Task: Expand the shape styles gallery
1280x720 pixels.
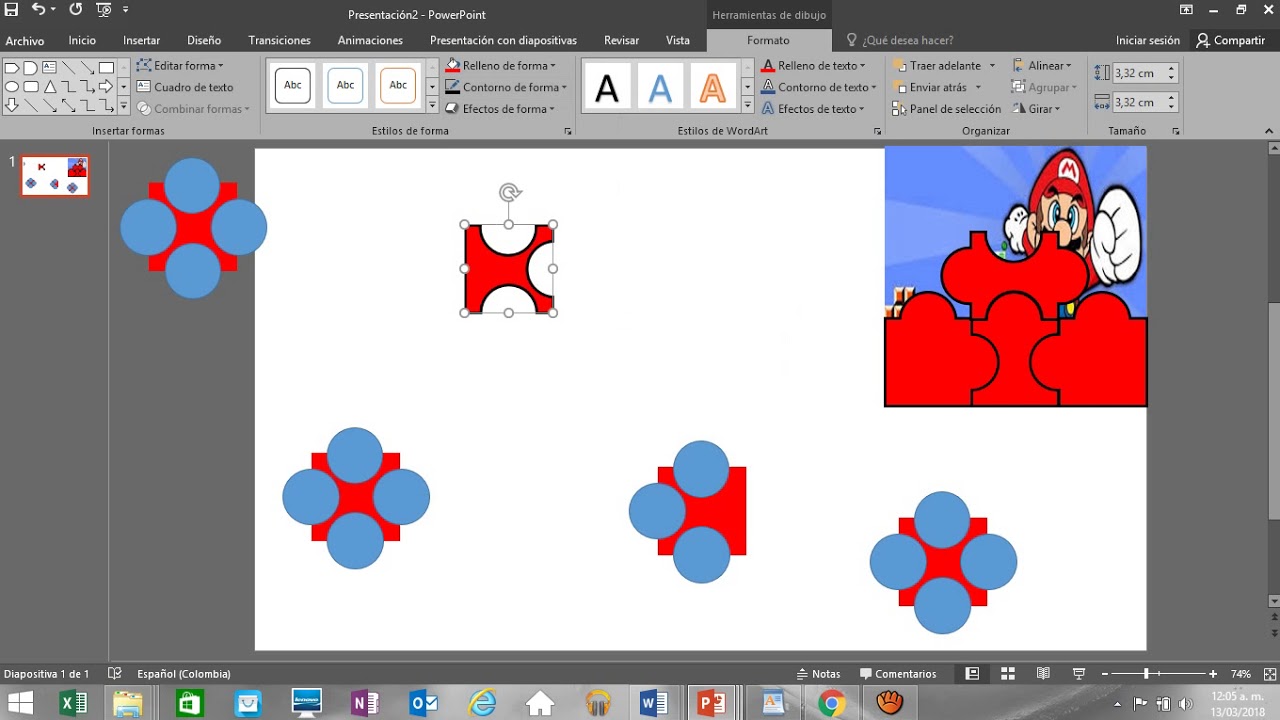Action: point(432,105)
